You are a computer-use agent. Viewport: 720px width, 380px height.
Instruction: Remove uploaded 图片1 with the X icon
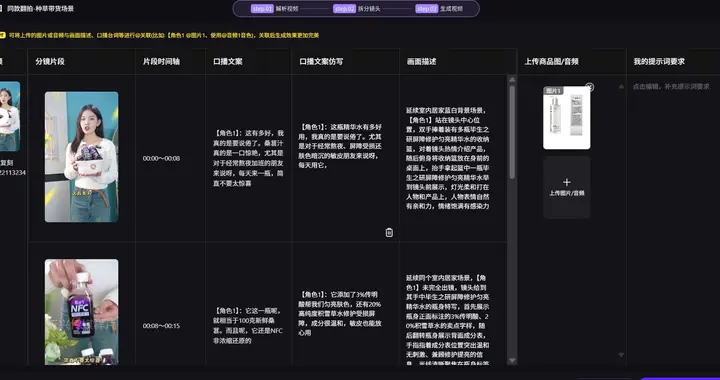click(x=590, y=87)
